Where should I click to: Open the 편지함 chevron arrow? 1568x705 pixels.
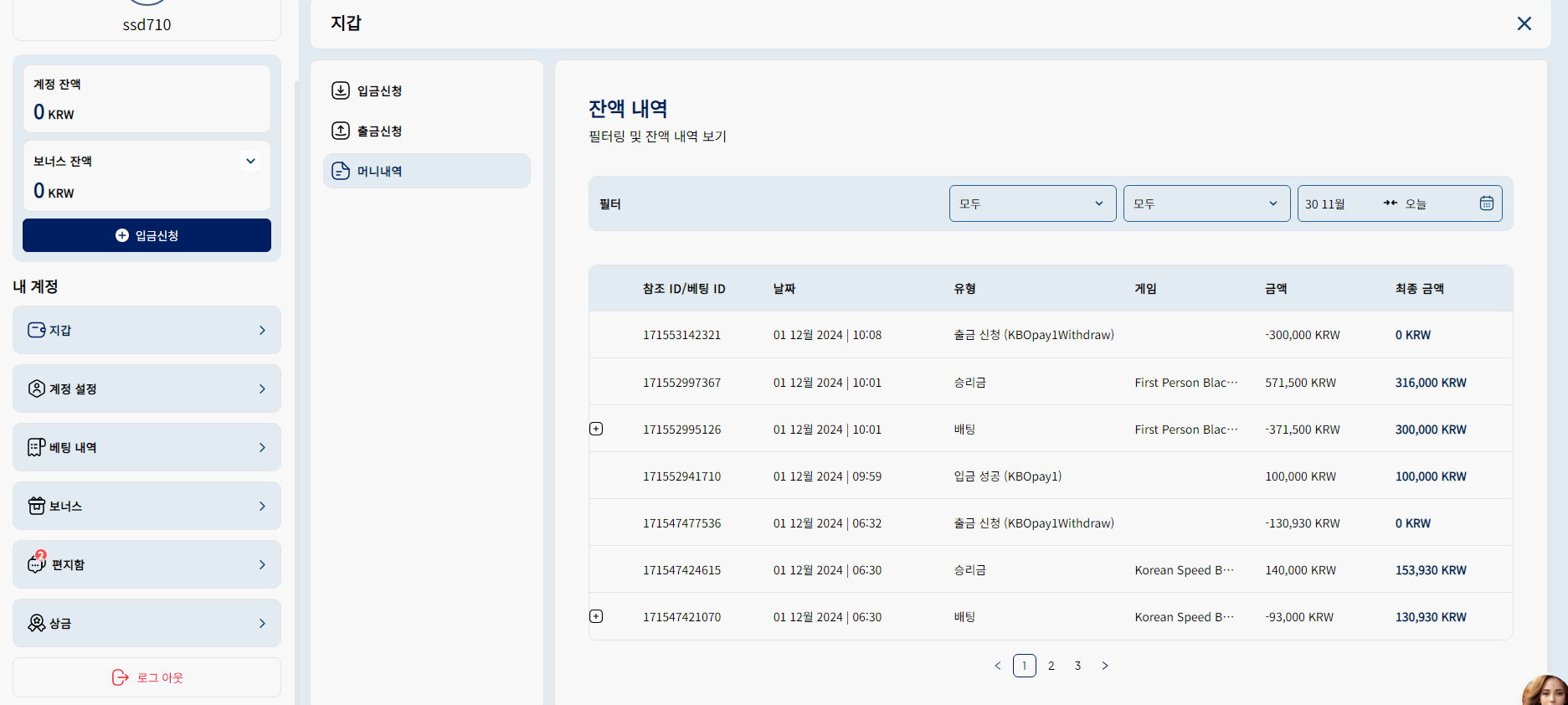(x=262, y=564)
